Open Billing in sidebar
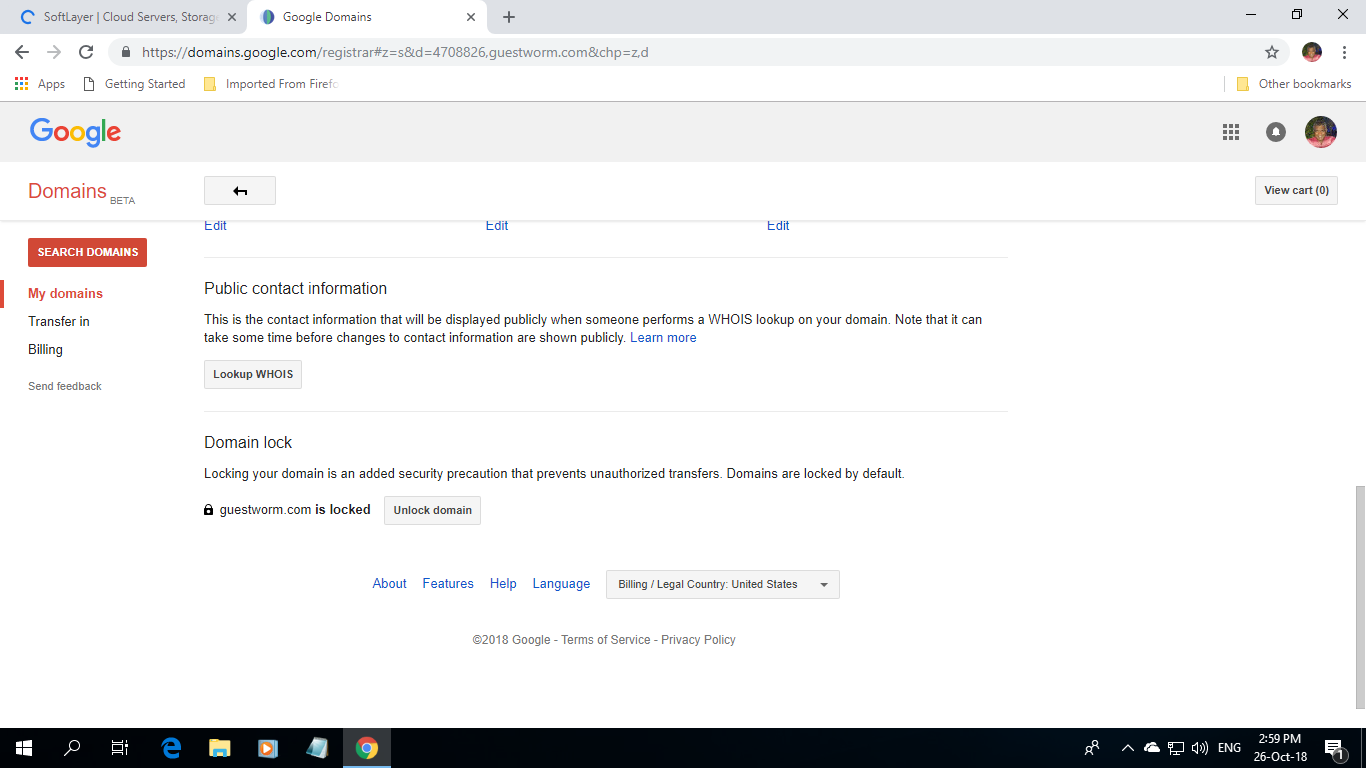Screen dimensions: 1366x768 click(x=45, y=349)
